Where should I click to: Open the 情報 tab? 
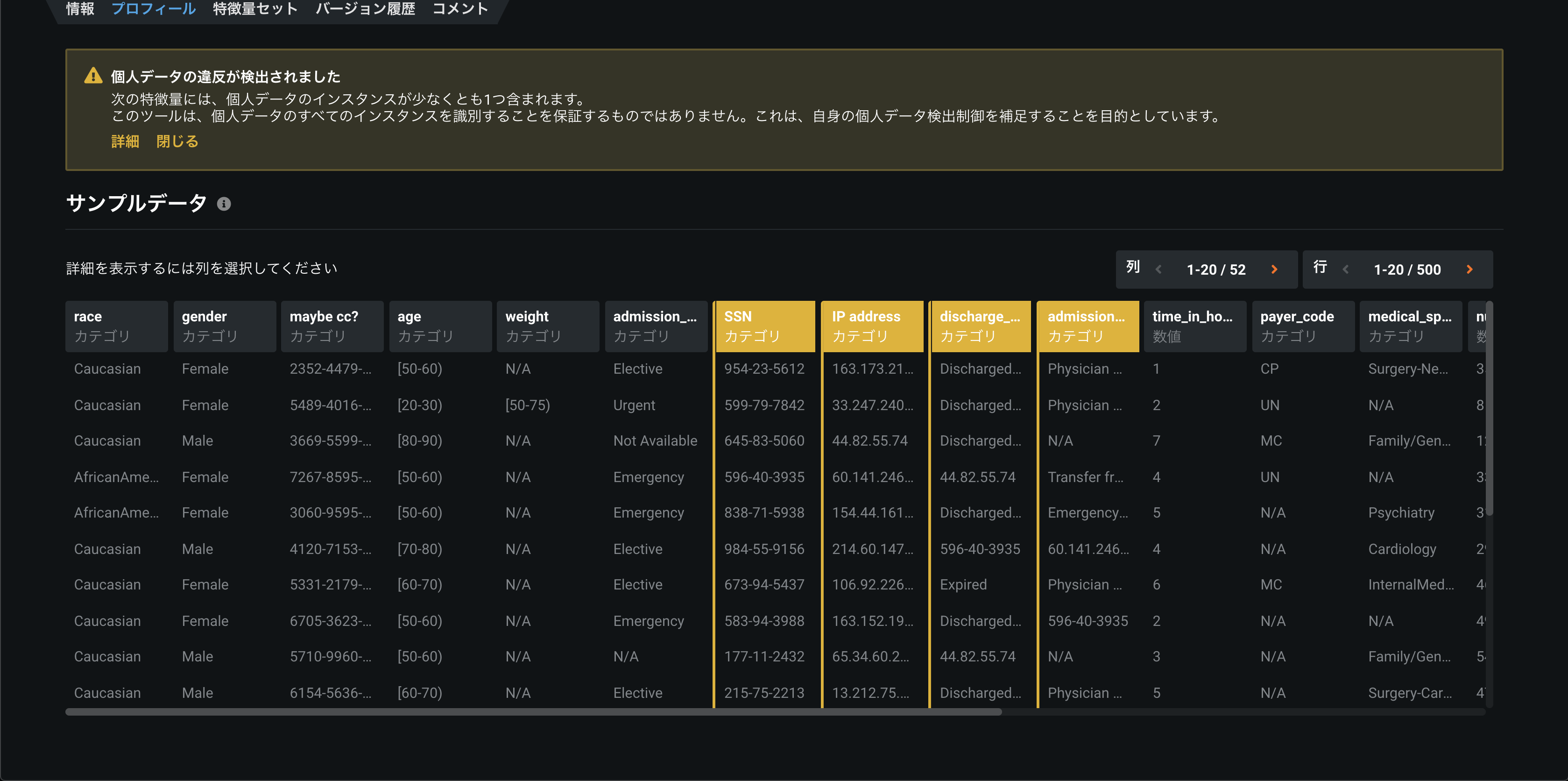tap(80, 8)
